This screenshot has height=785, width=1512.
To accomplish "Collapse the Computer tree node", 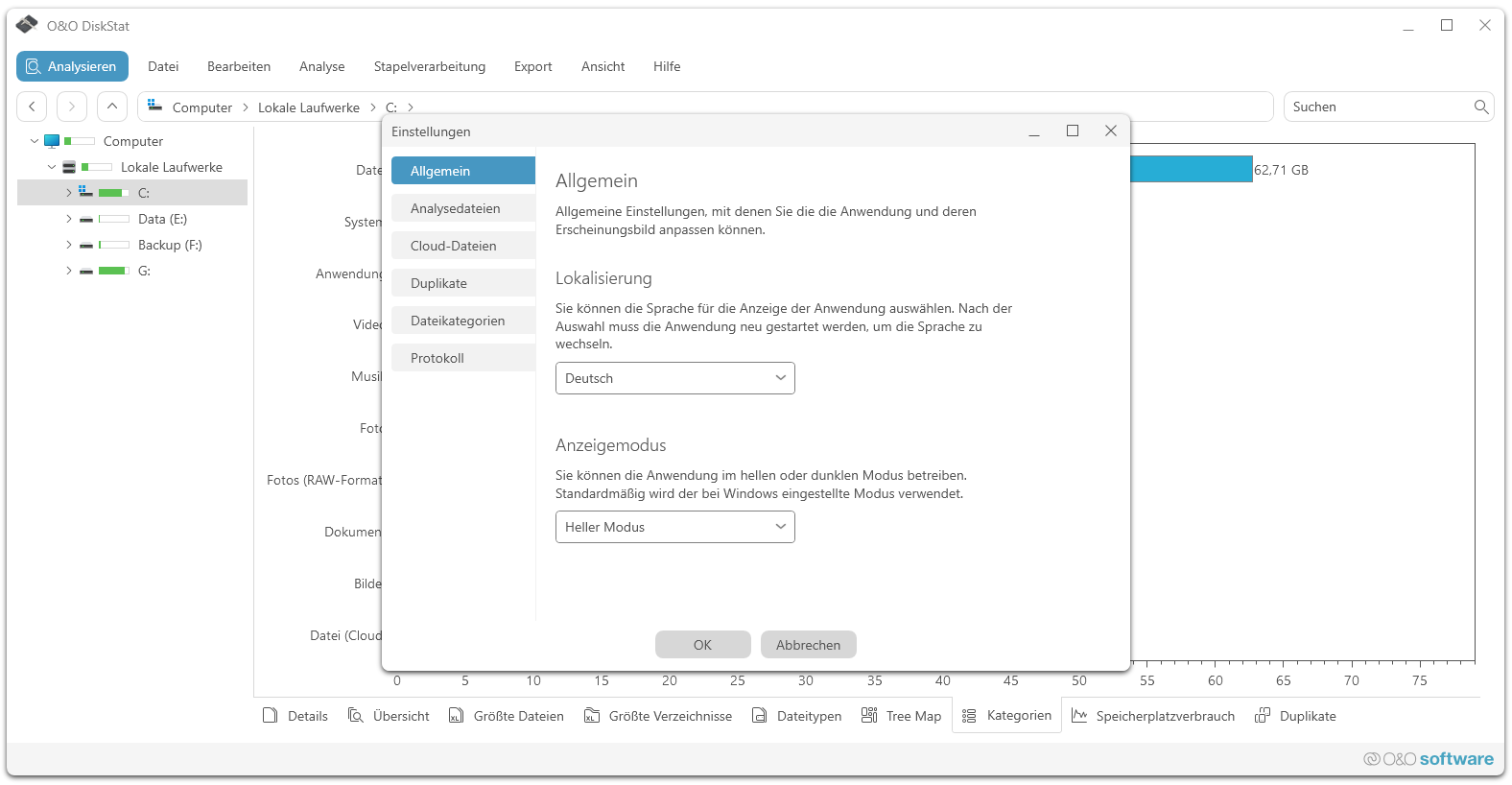I will coord(35,141).
